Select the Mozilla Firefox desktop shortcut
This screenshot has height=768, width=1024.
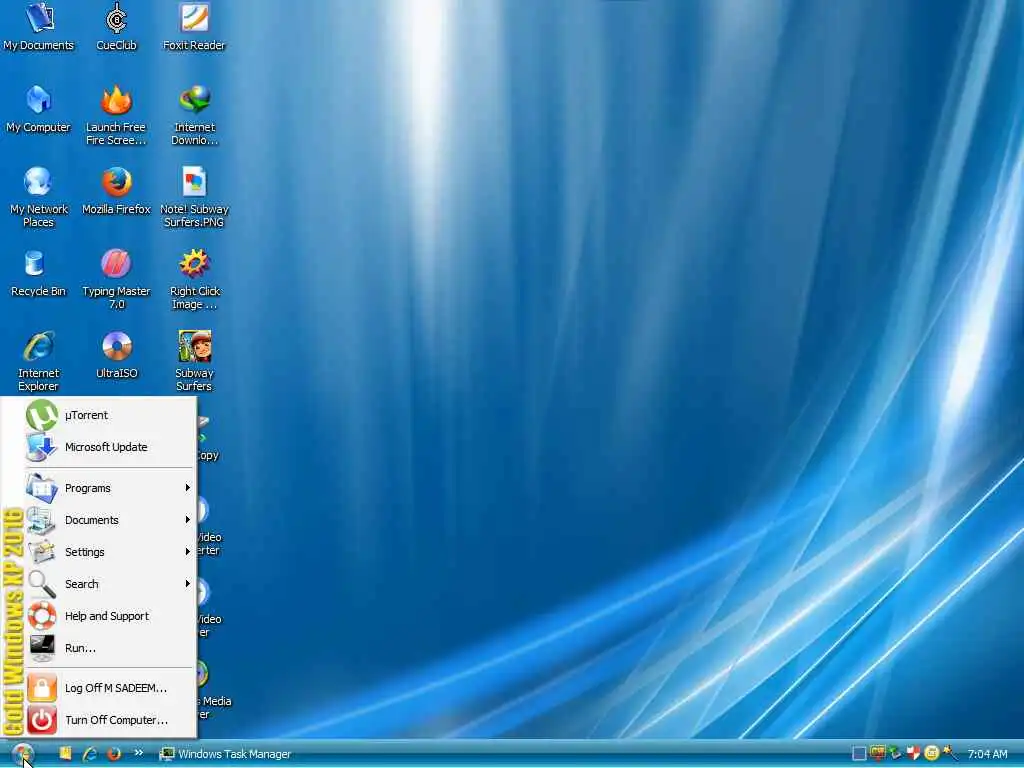(116, 191)
